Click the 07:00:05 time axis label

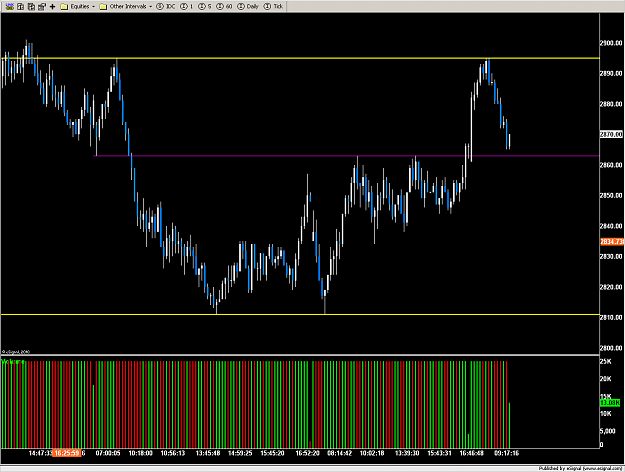(x=108, y=453)
